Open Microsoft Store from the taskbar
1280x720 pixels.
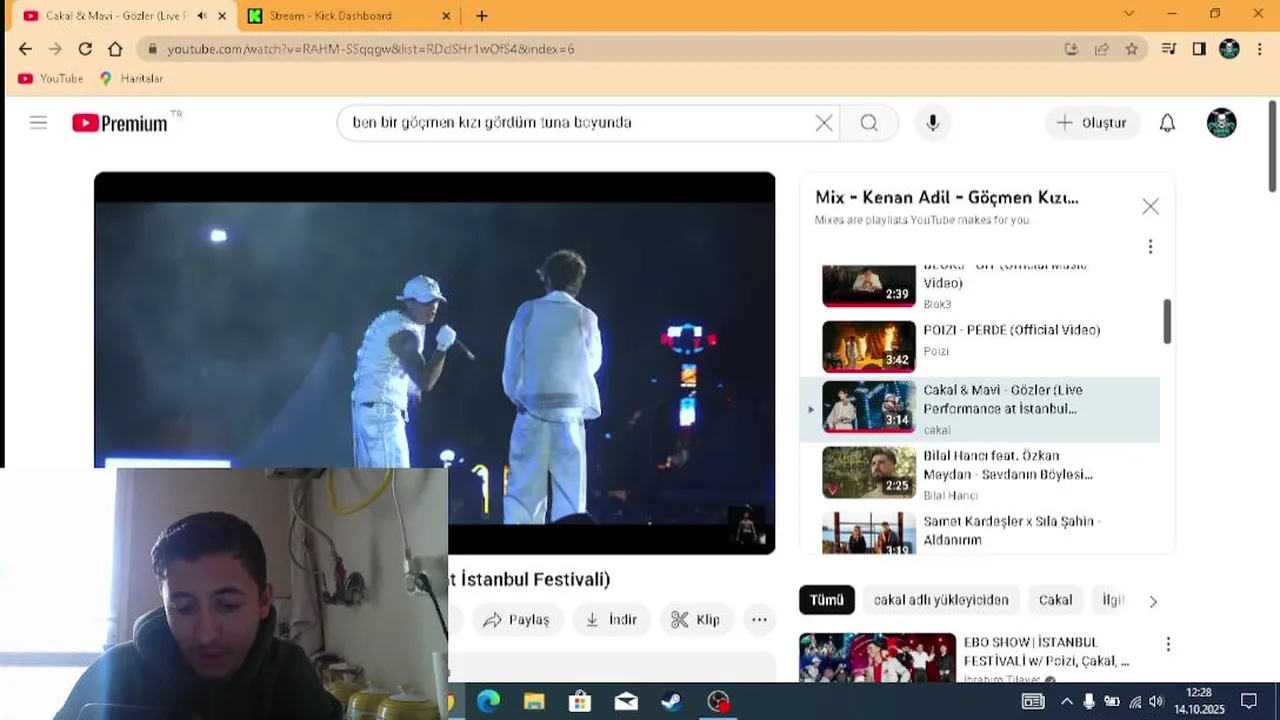[580, 701]
